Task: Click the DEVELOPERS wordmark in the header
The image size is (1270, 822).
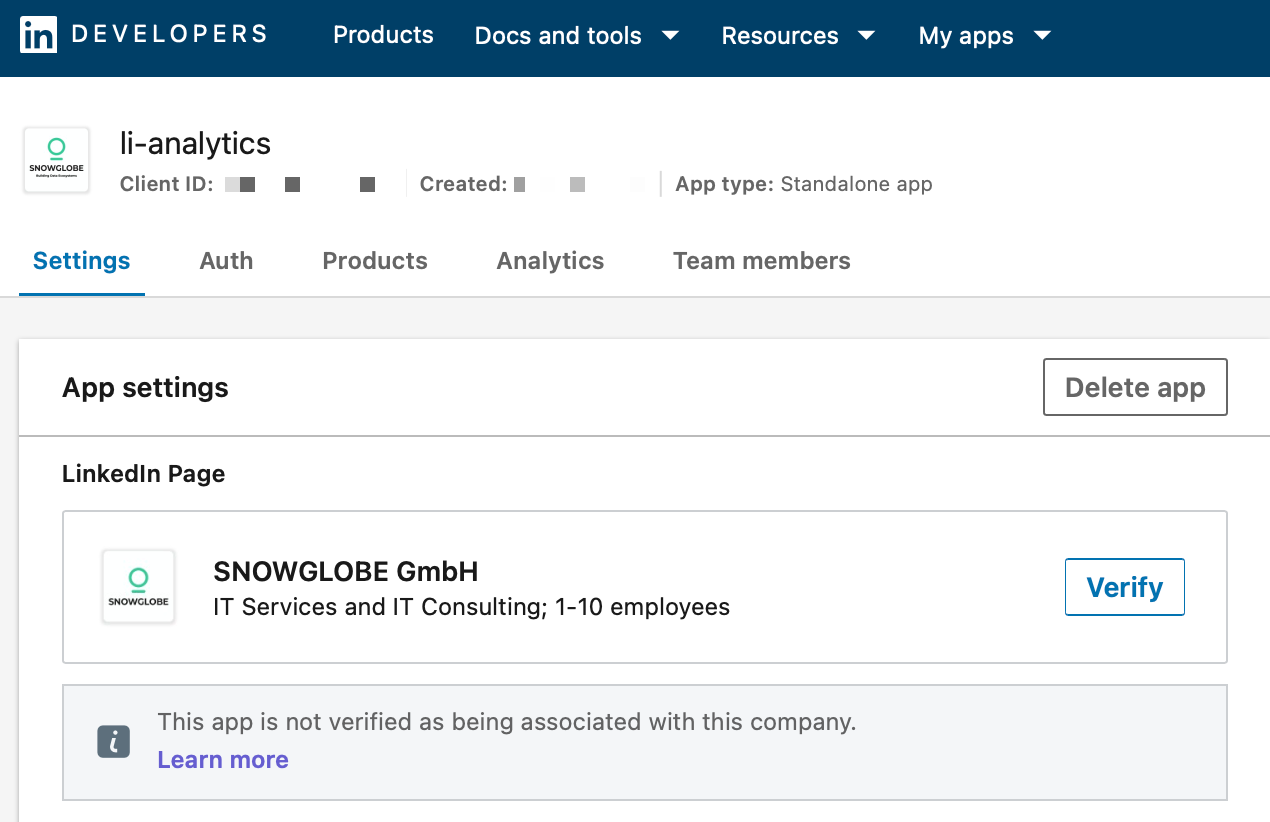Action: point(169,35)
